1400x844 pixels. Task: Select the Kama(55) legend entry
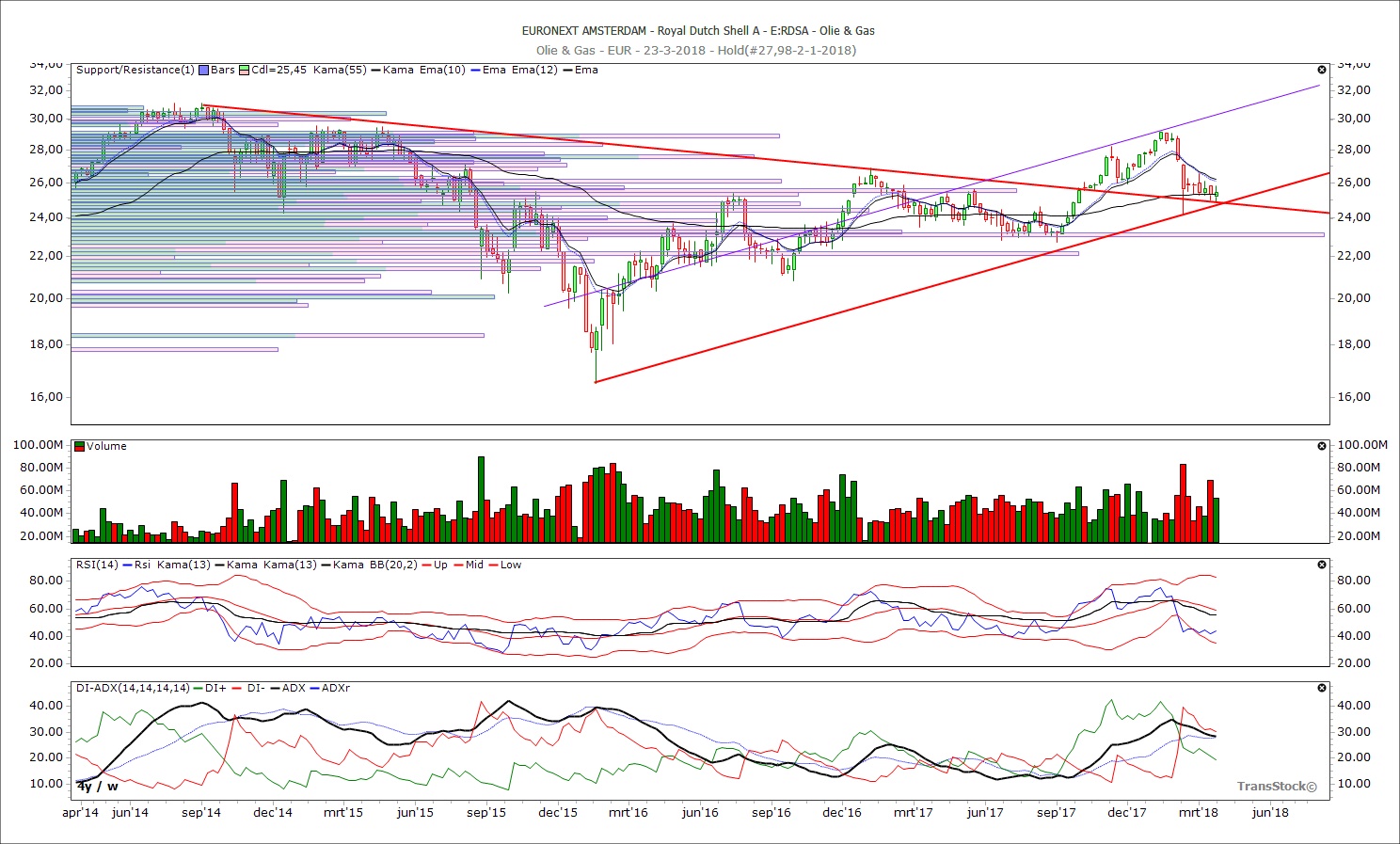(340, 70)
